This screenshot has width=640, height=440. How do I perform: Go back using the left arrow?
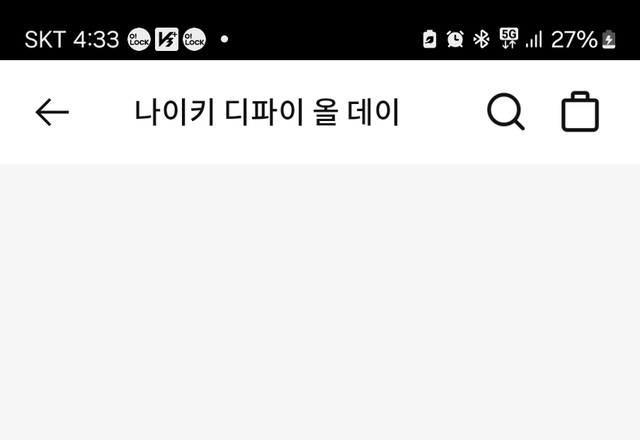[52, 112]
